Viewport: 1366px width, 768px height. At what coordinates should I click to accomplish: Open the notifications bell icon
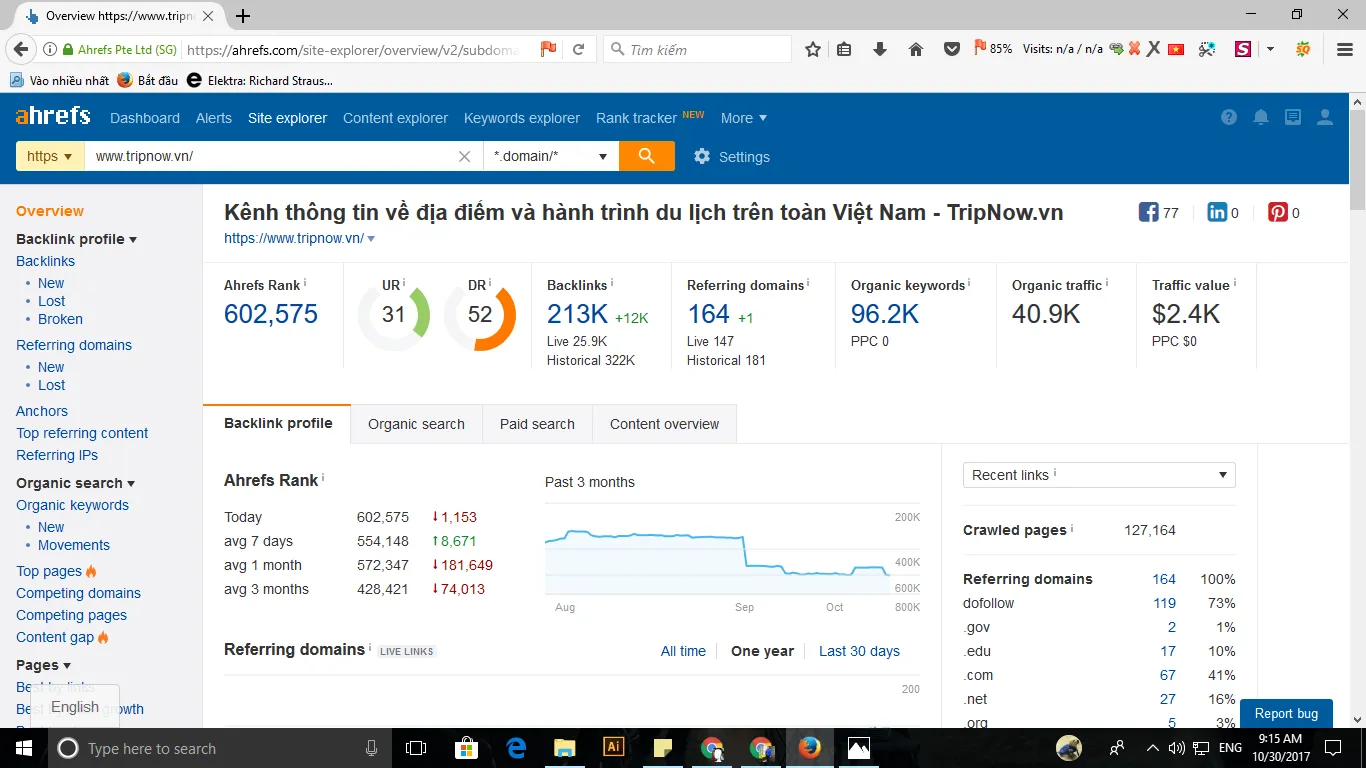pyautogui.click(x=1261, y=118)
